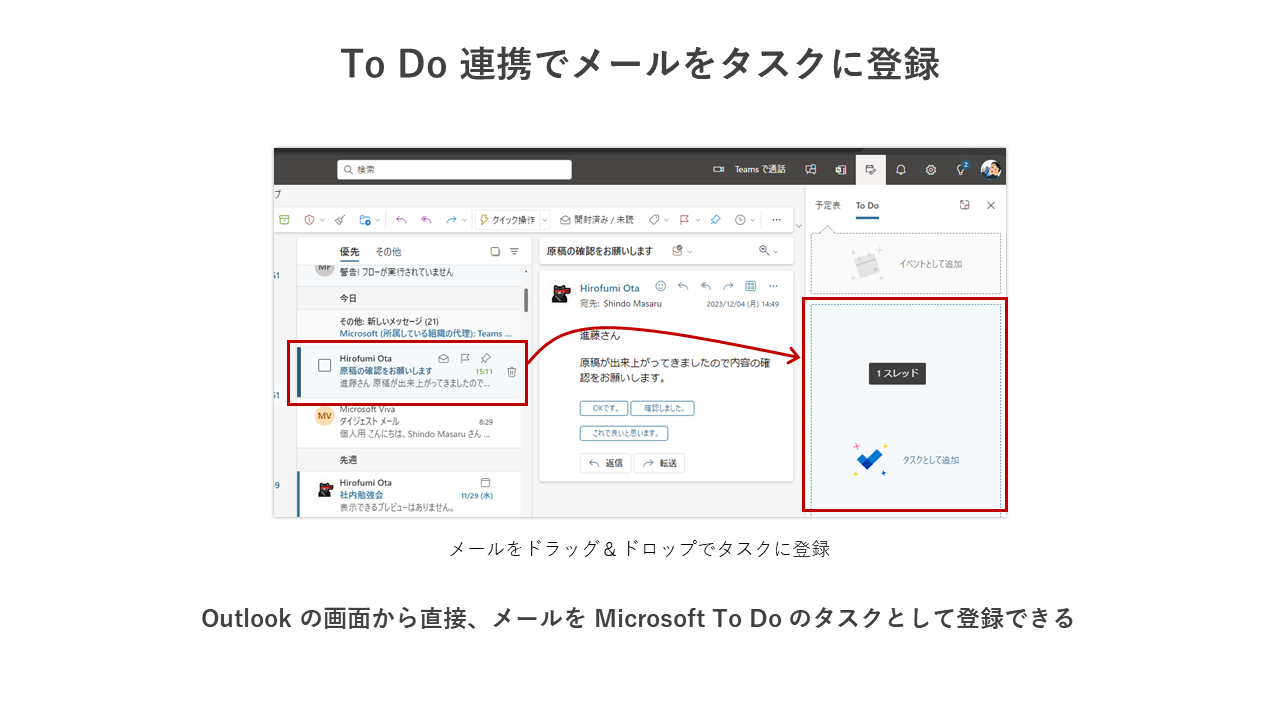Click the クイック操作 button
Image resolution: width=1280 pixels, height=720 pixels.
point(507,220)
